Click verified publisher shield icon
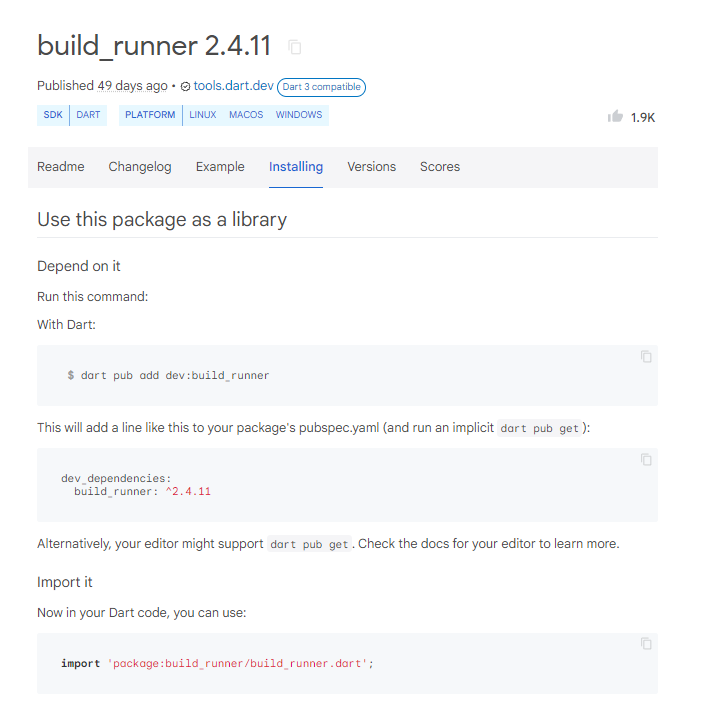The height and width of the screenshot is (727, 703). [185, 87]
